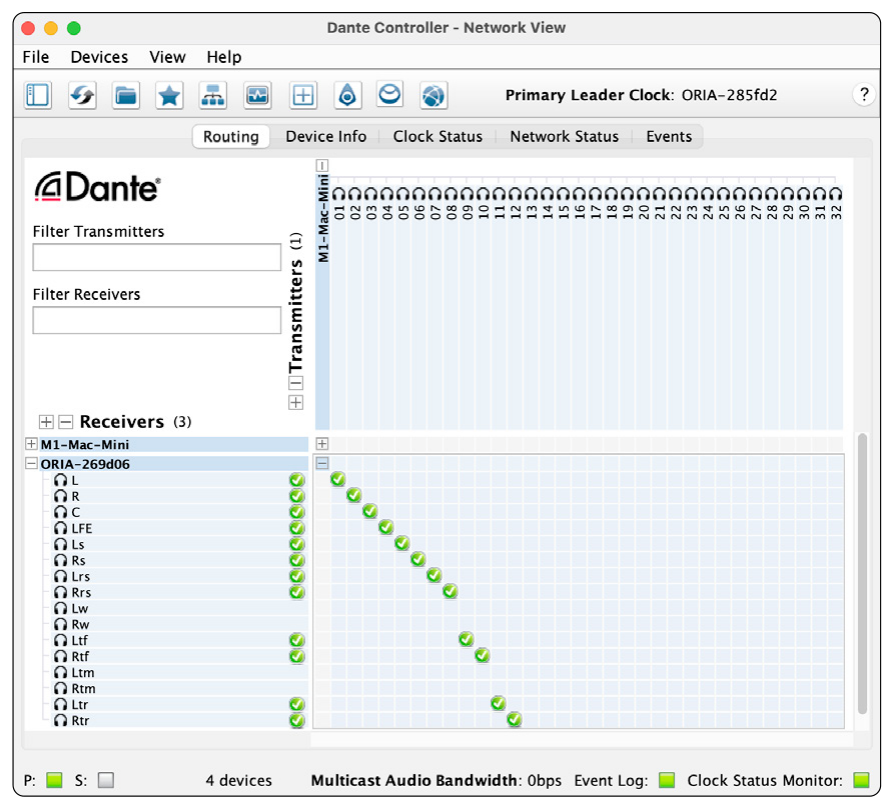Toggle subscription of Ltf to channel 09
Screen dimensions: 894x809
466,639
